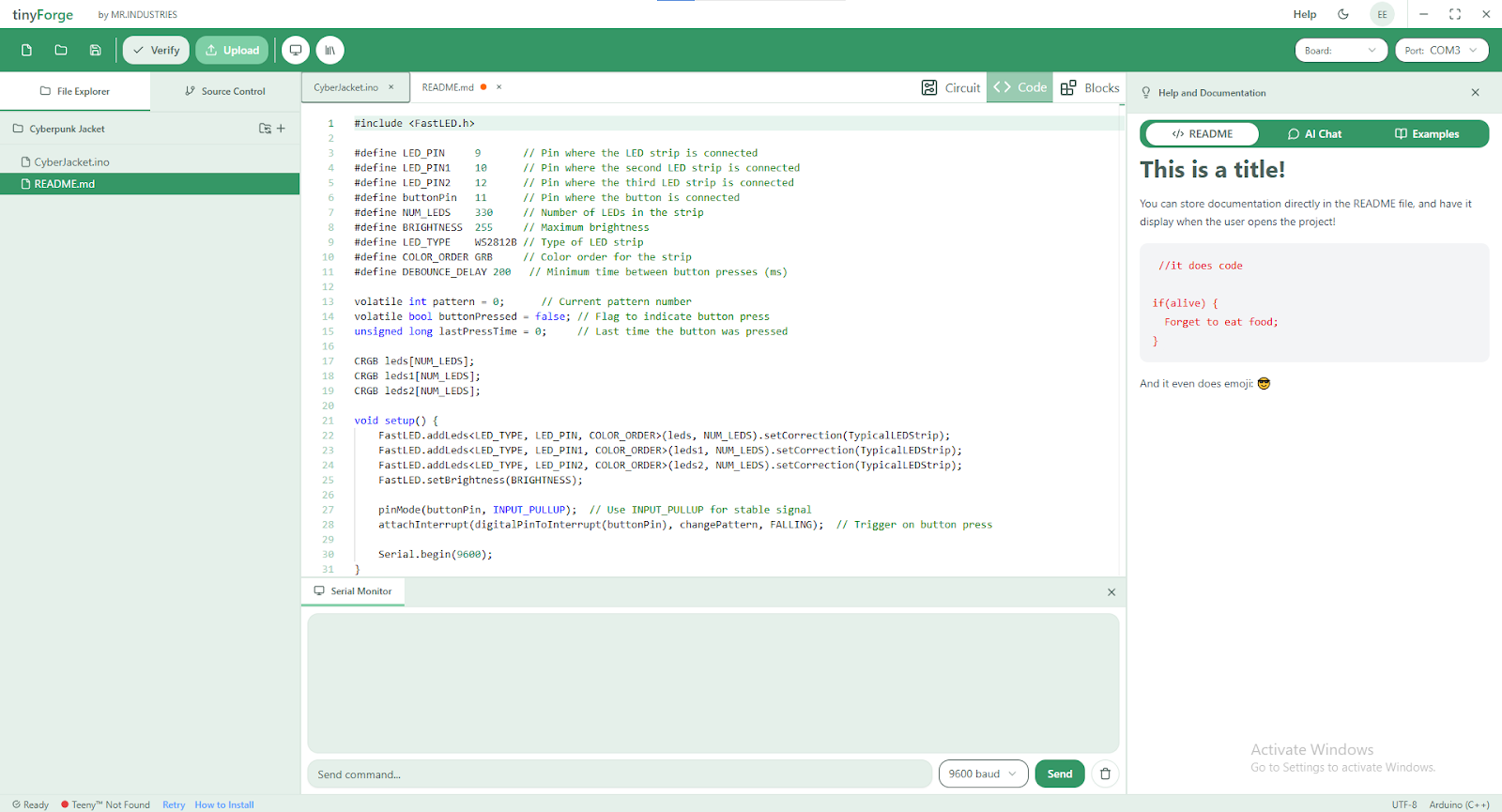Open the AI Chat tab

click(1314, 134)
